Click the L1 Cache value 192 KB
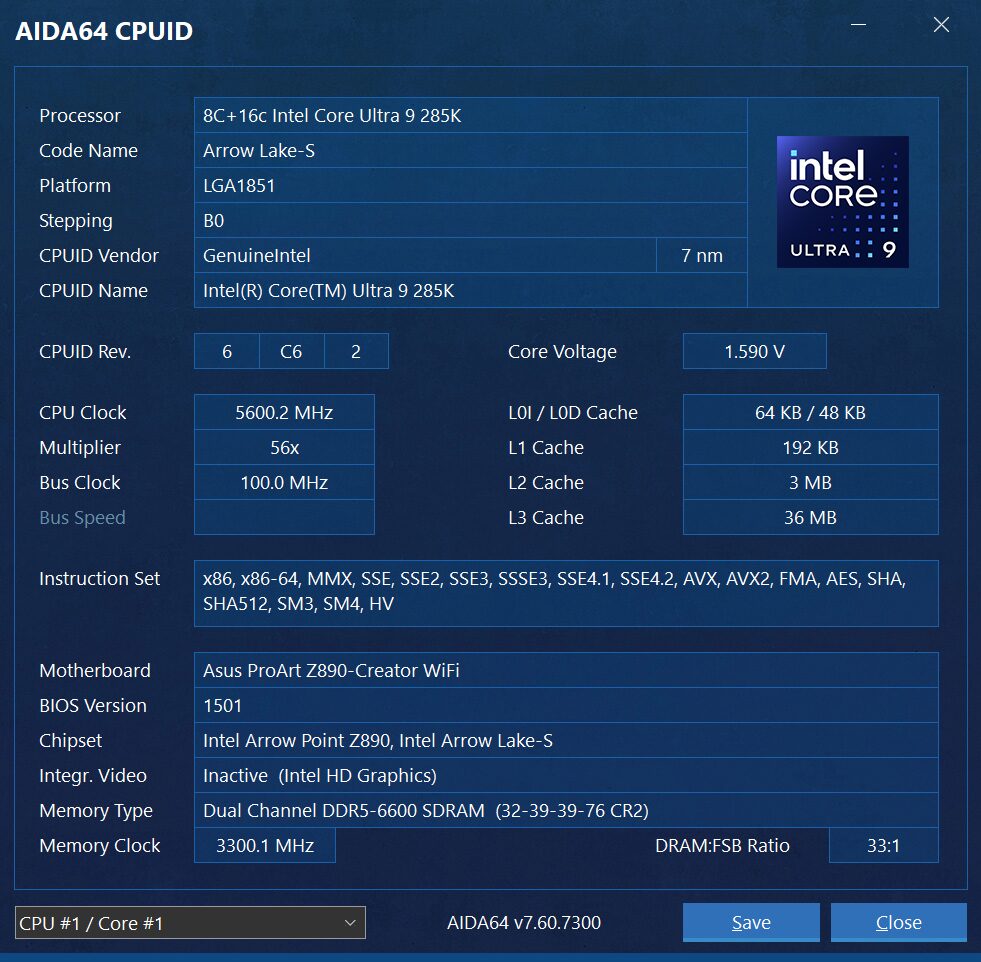The width and height of the screenshot is (981, 962). pyautogui.click(x=810, y=447)
